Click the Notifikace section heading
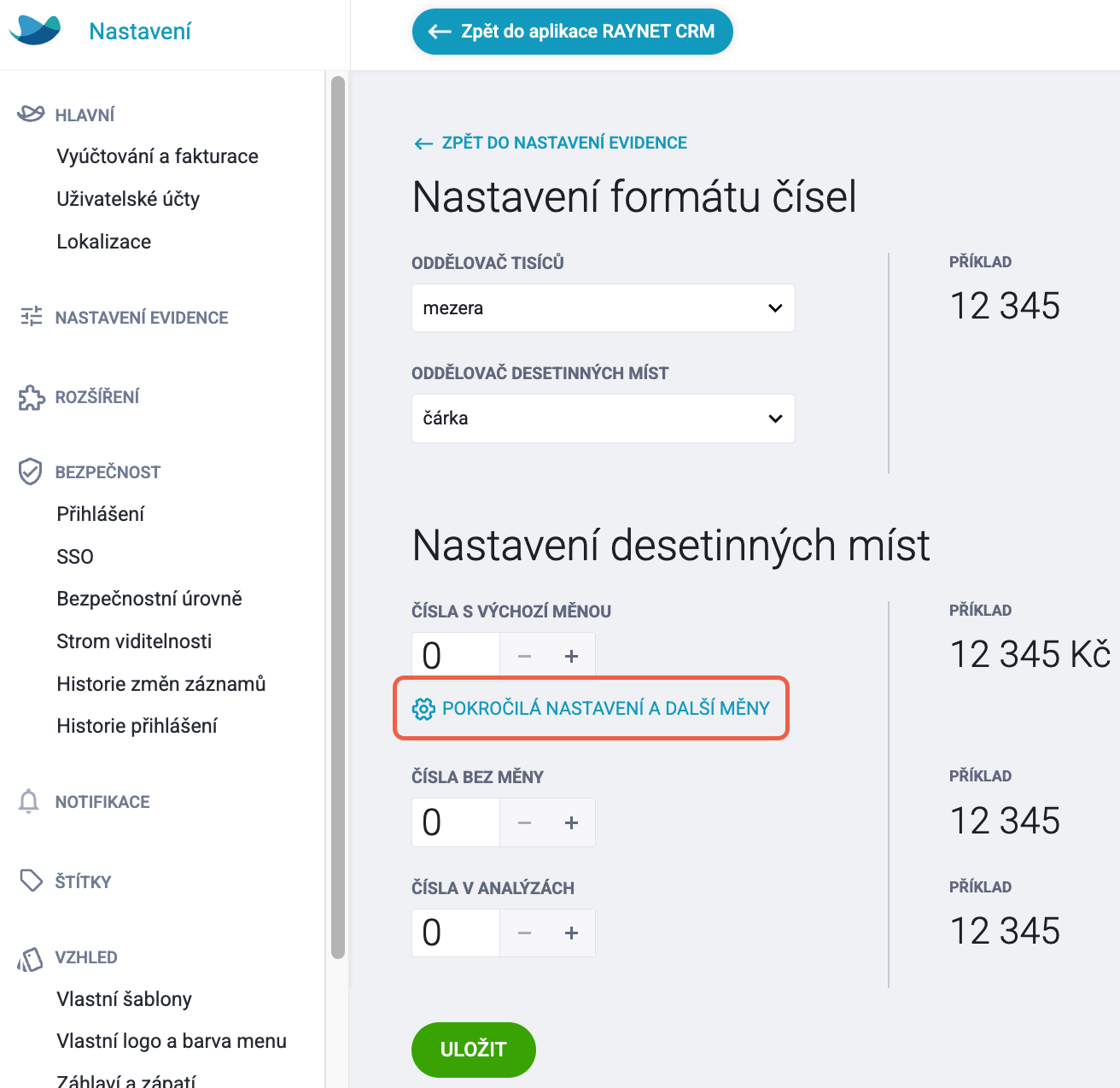The height and width of the screenshot is (1088, 1120). pyautogui.click(x=102, y=802)
